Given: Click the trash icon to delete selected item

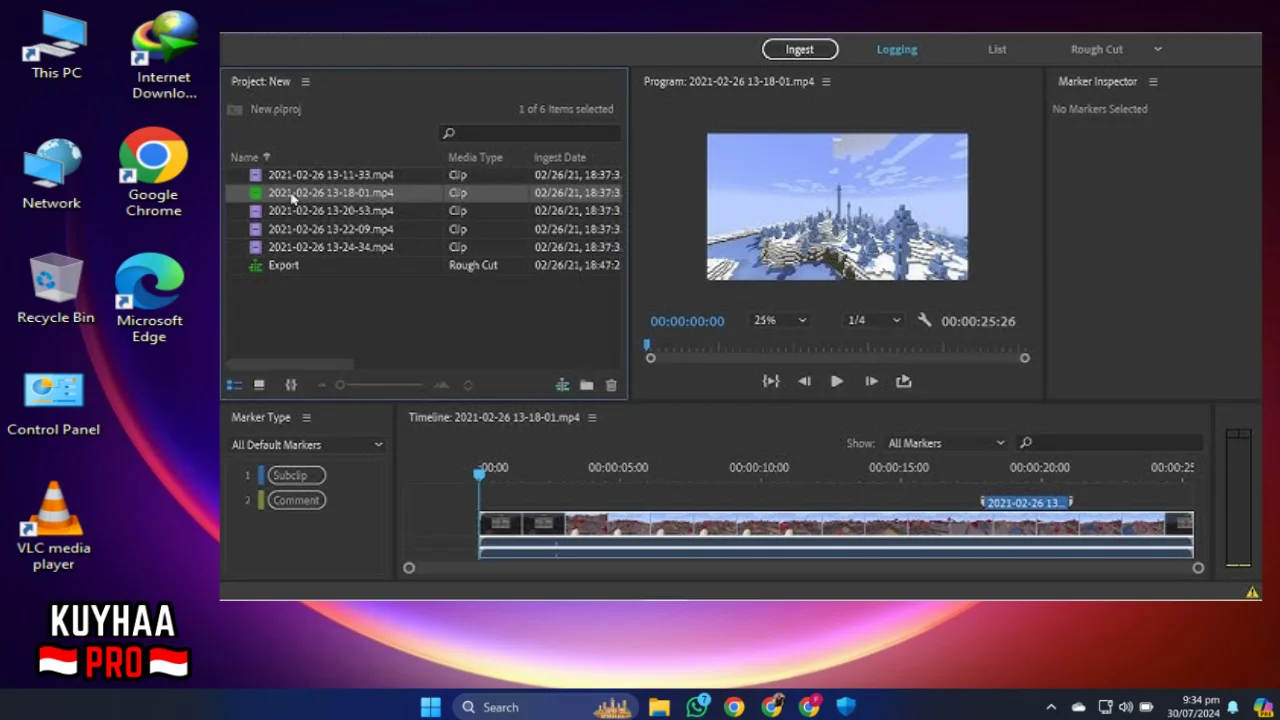Looking at the screenshot, I should (611, 385).
